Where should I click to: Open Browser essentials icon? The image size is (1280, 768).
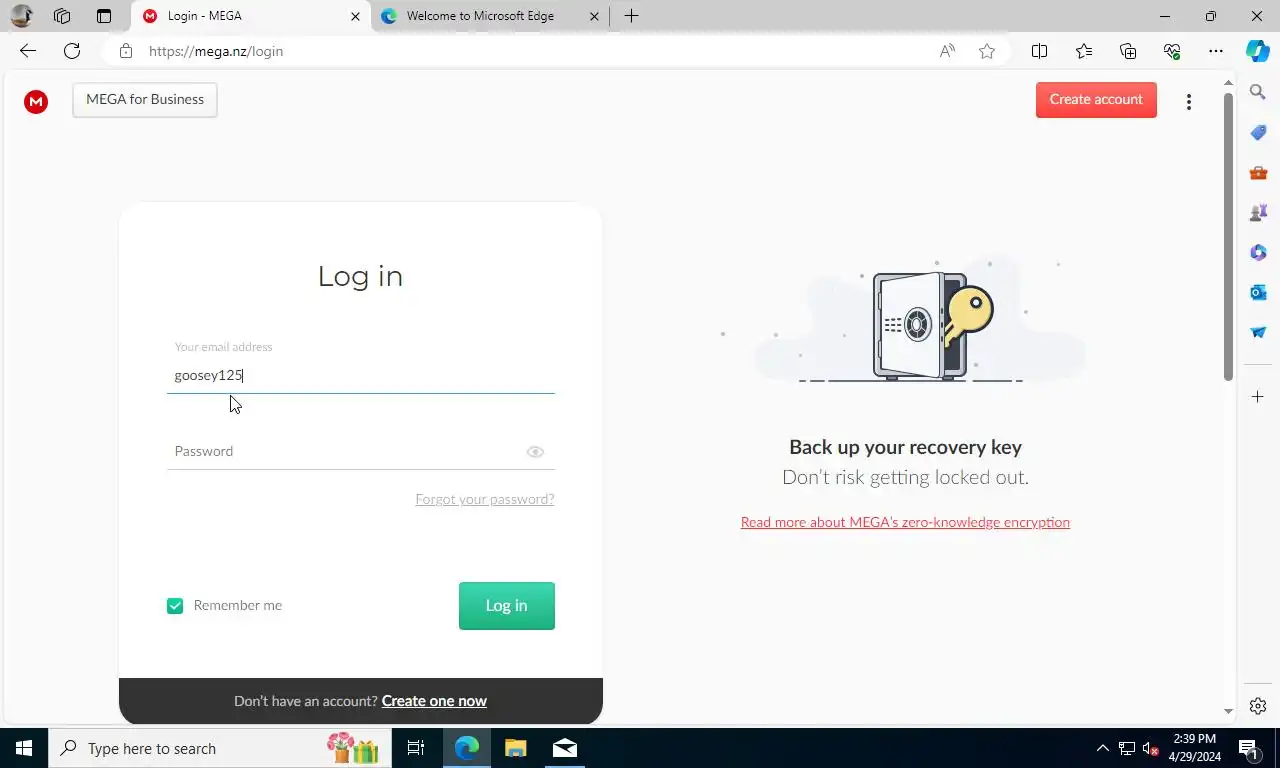[x=1172, y=51]
